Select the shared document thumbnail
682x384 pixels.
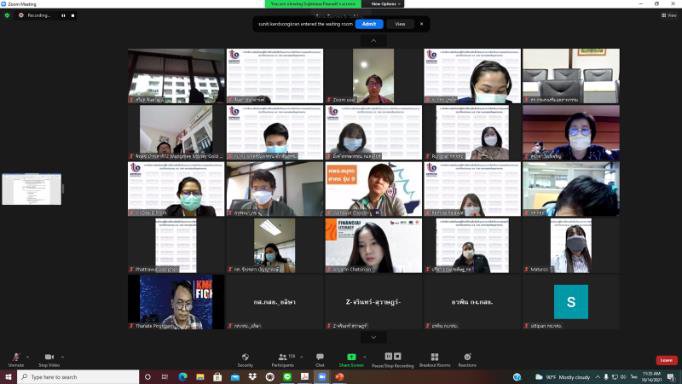click(x=32, y=189)
